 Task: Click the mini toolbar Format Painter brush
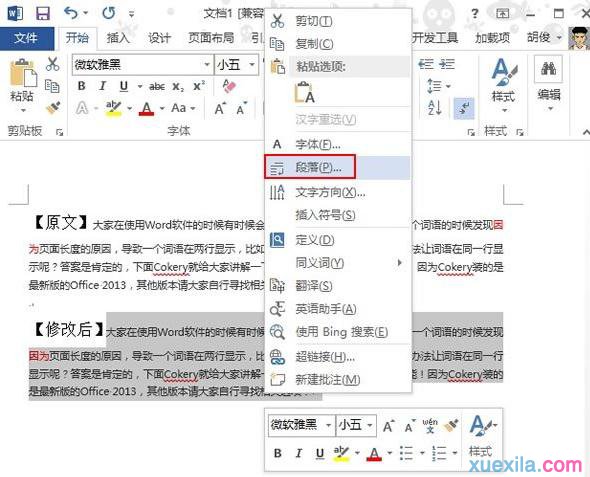pos(451,425)
